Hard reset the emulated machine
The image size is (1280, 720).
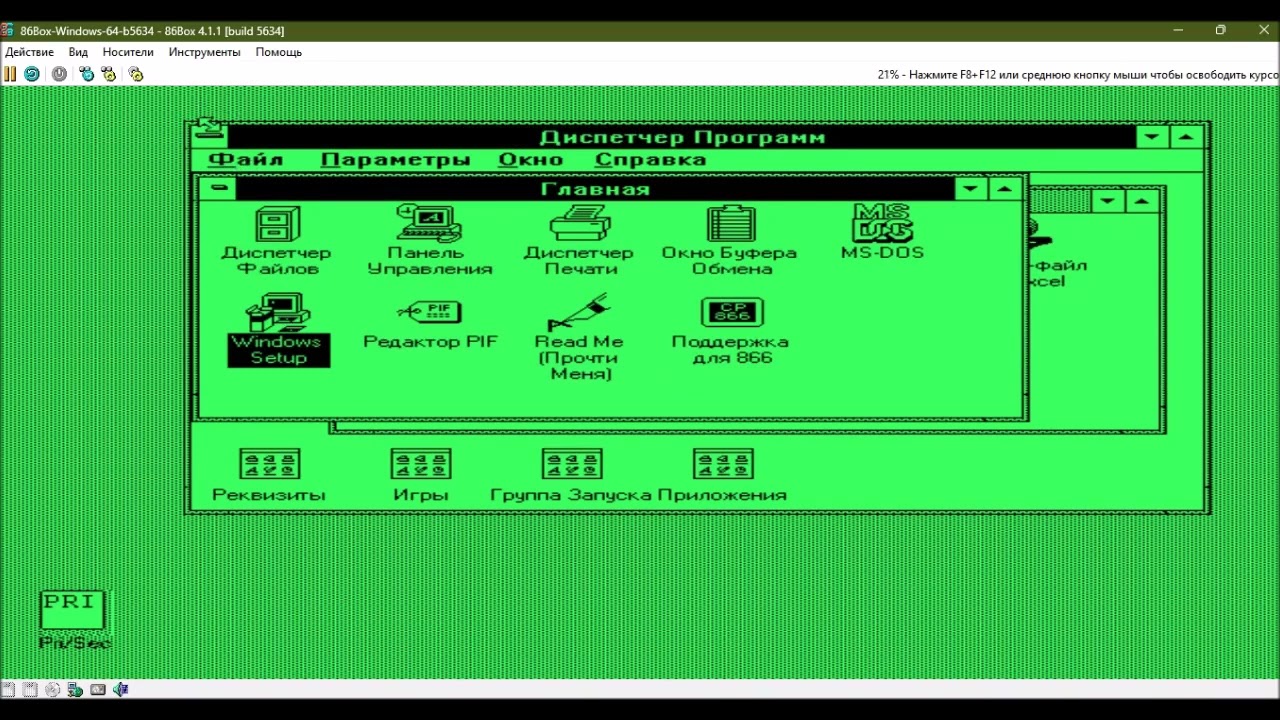(32, 74)
